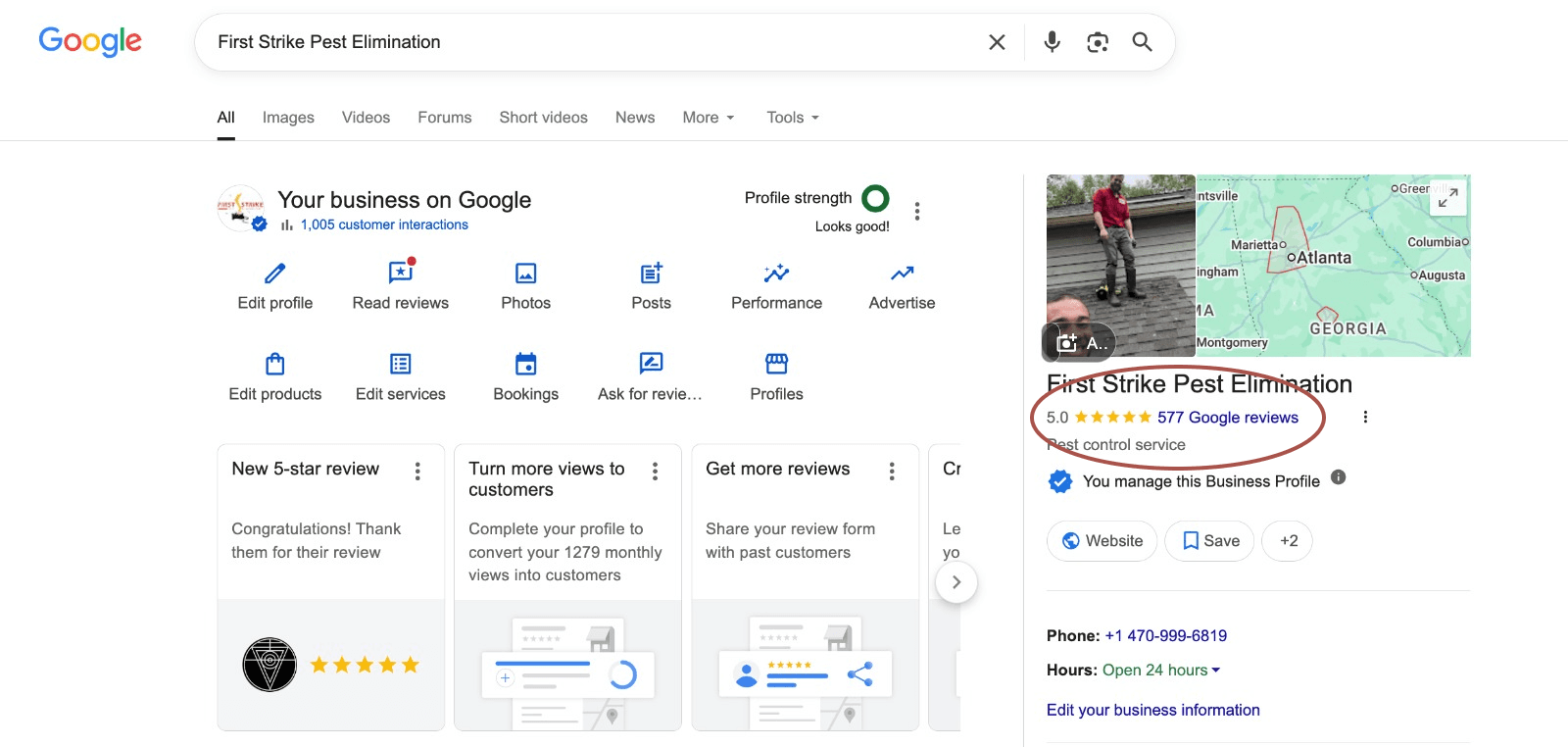This screenshot has width=1568, height=747.
Task: Click 'You manage this Business Profile' text
Action: [x=1201, y=481]
